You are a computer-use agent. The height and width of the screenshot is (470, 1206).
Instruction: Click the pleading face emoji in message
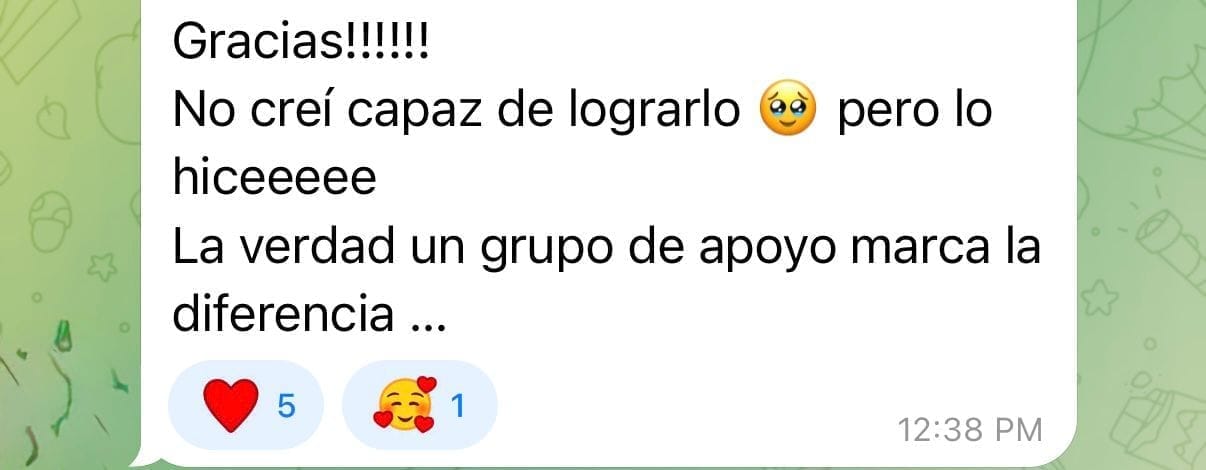pyautogui.click(x=789, y=110)
